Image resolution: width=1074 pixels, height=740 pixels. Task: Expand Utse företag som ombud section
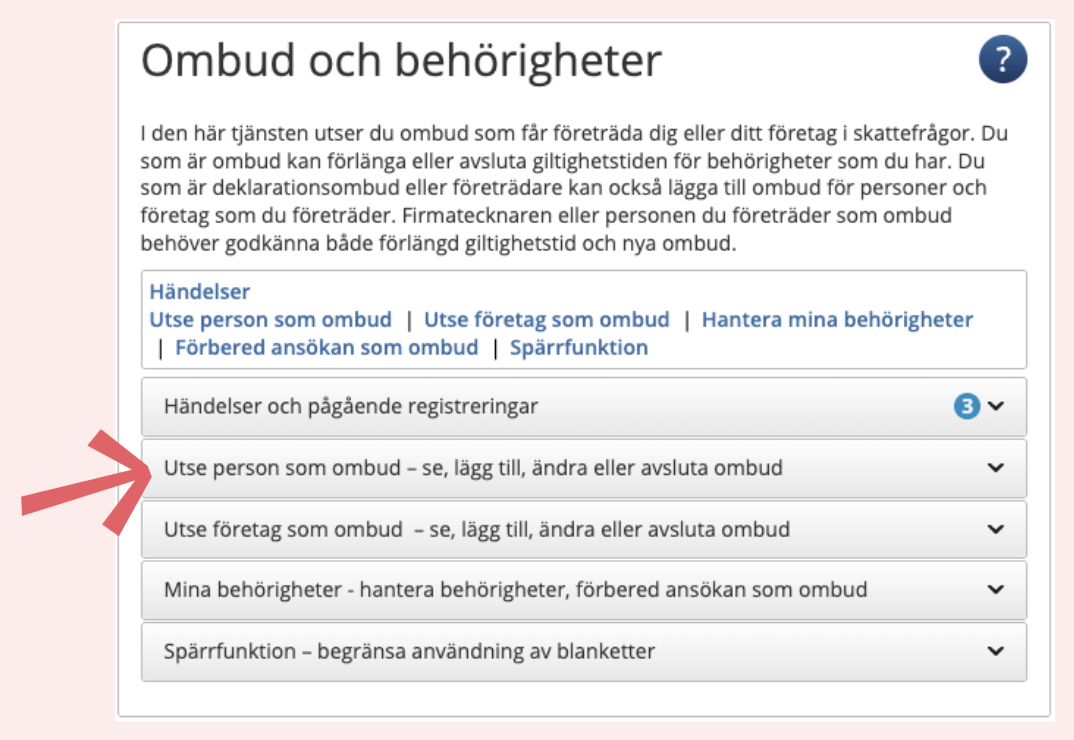(x=584, y=529)
